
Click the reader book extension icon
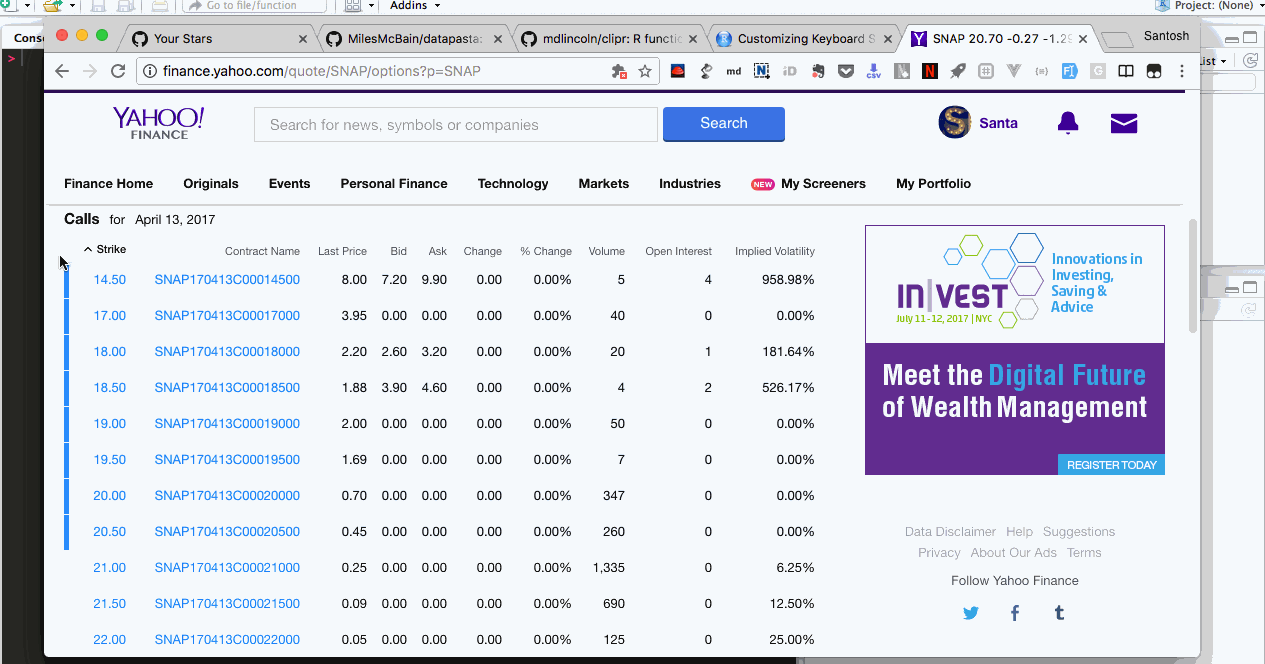click(x=1126, y=71)
